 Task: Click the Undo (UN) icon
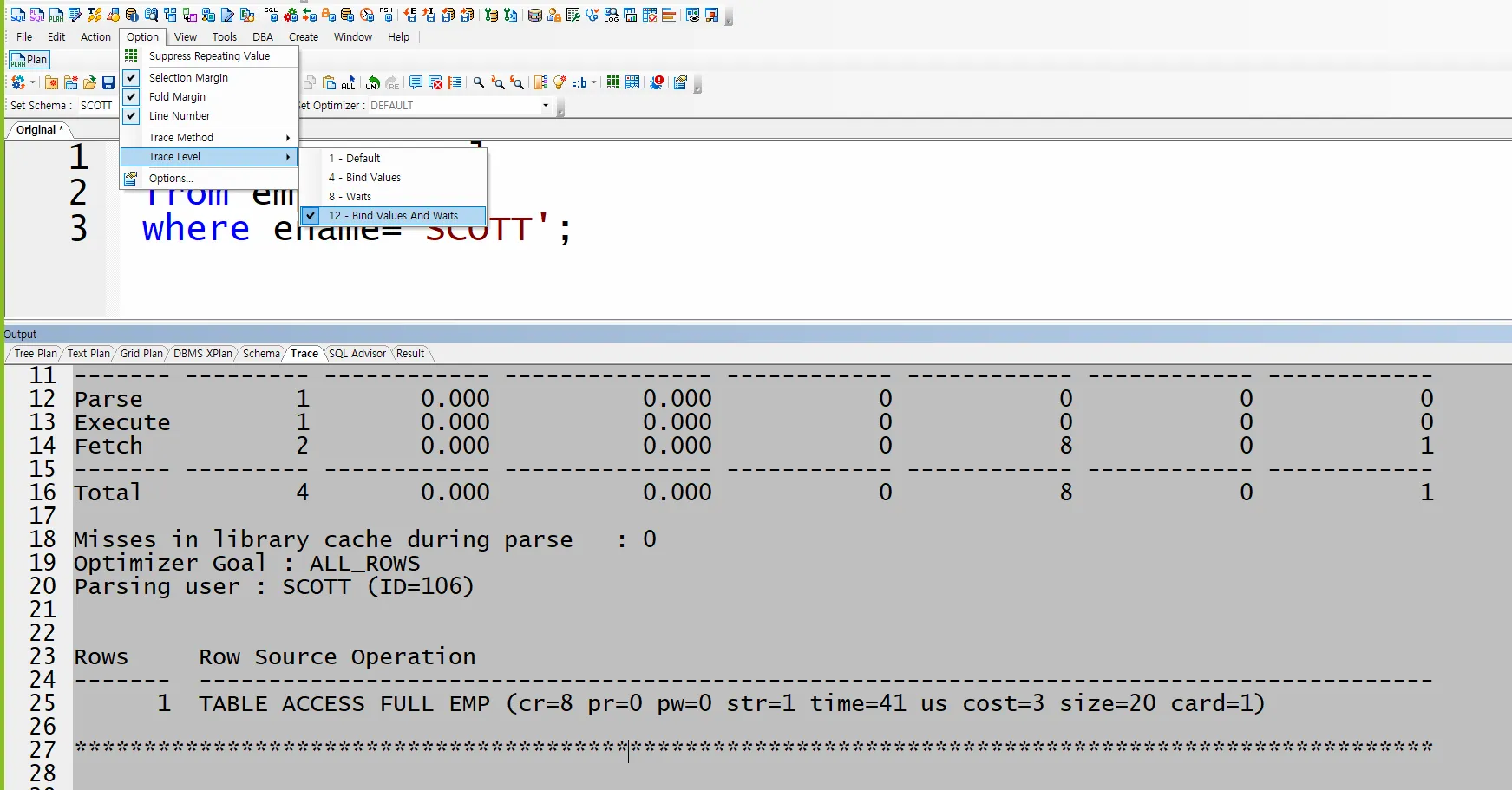tap(373, 82)
